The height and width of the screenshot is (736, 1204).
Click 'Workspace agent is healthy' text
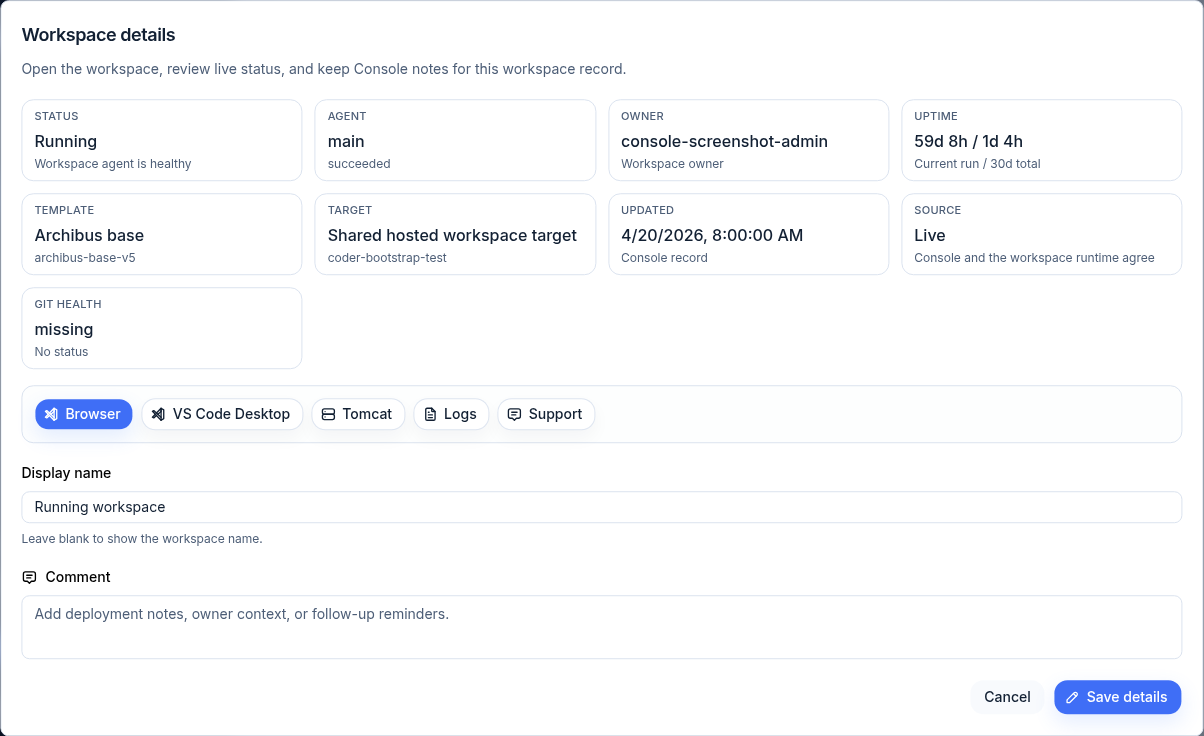113,164
